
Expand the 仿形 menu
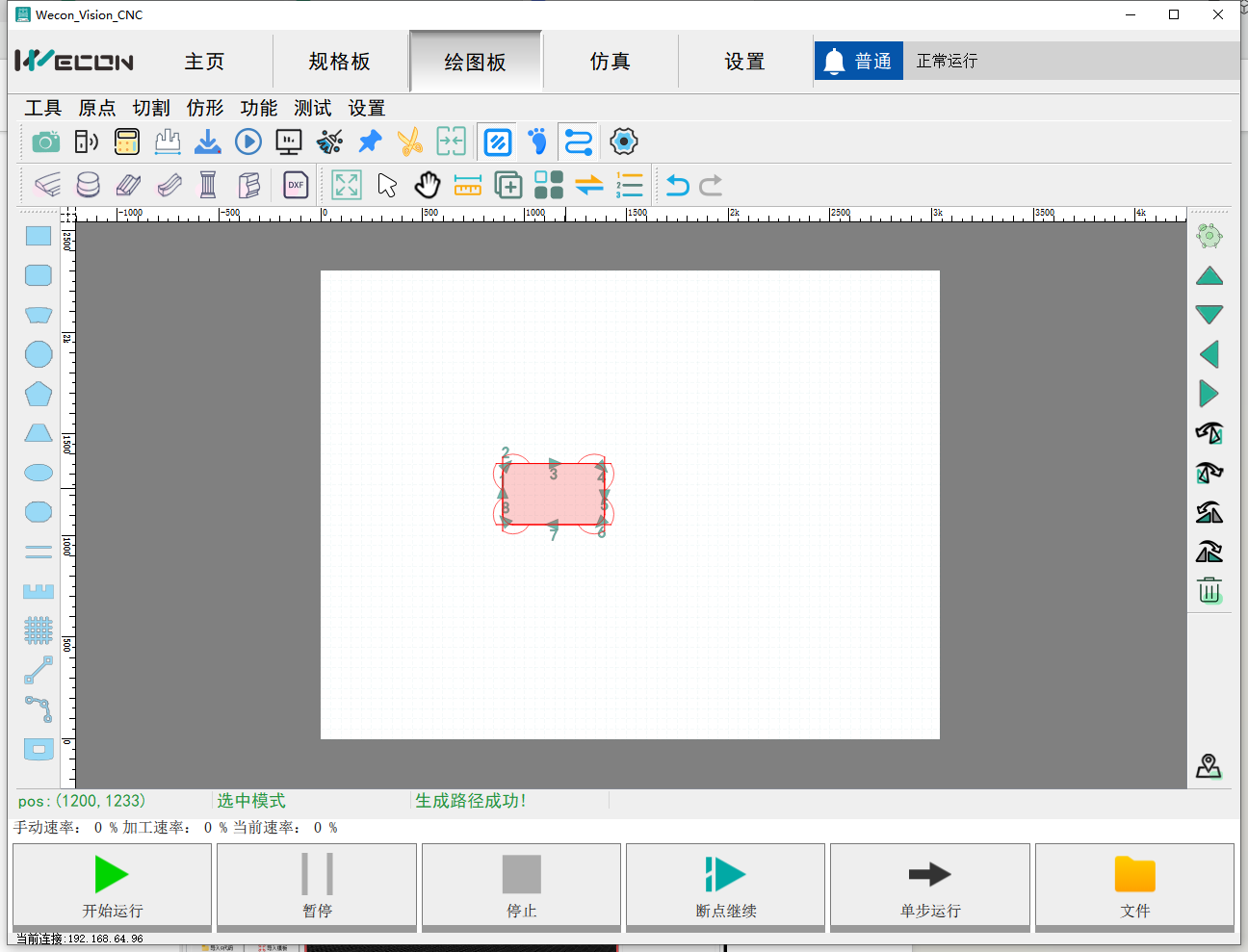(205, 108)
